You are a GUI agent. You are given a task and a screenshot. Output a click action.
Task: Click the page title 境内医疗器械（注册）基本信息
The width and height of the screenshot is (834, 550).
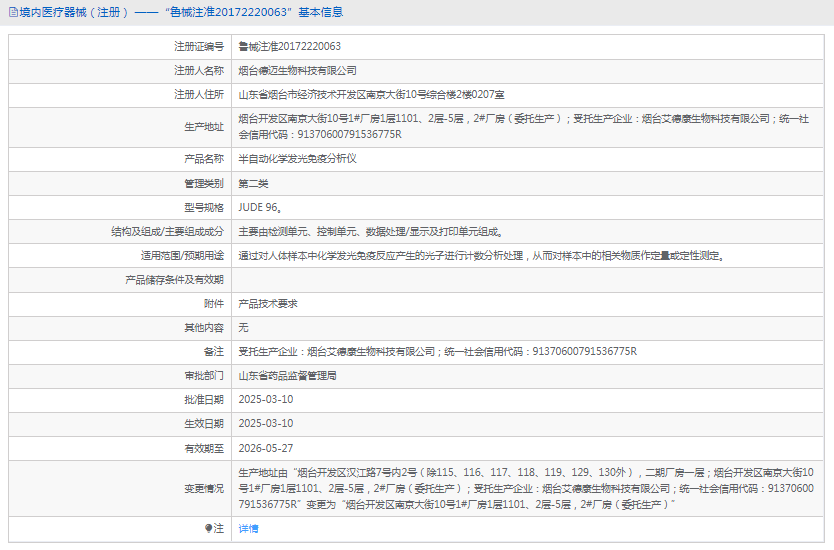(181, 12)
